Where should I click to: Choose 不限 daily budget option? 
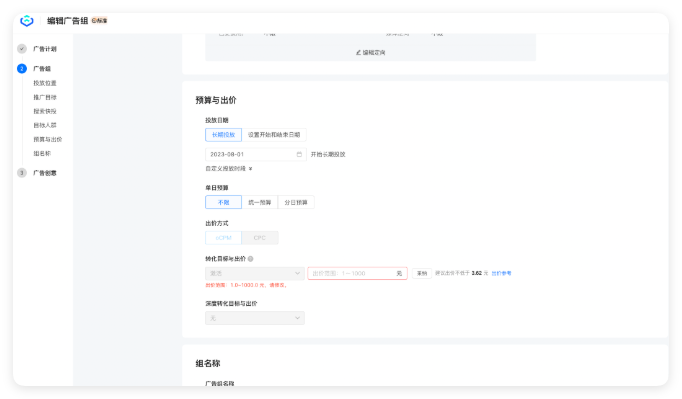(x=223, y=202)
